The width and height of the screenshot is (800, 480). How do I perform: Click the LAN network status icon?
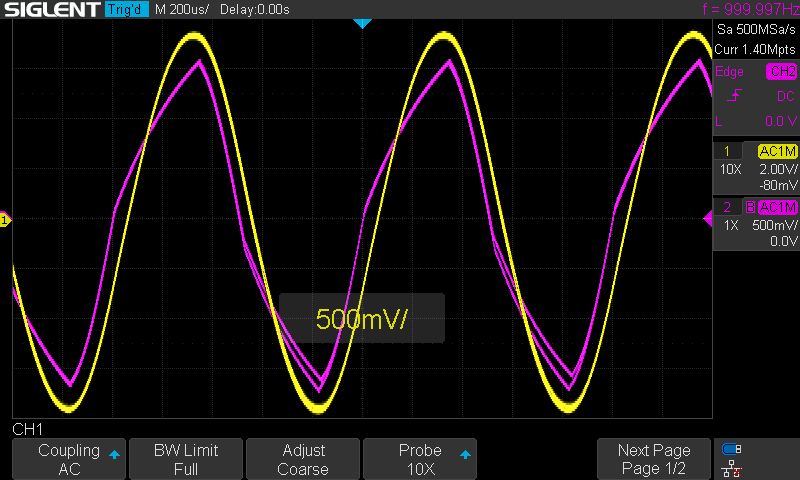732,468
